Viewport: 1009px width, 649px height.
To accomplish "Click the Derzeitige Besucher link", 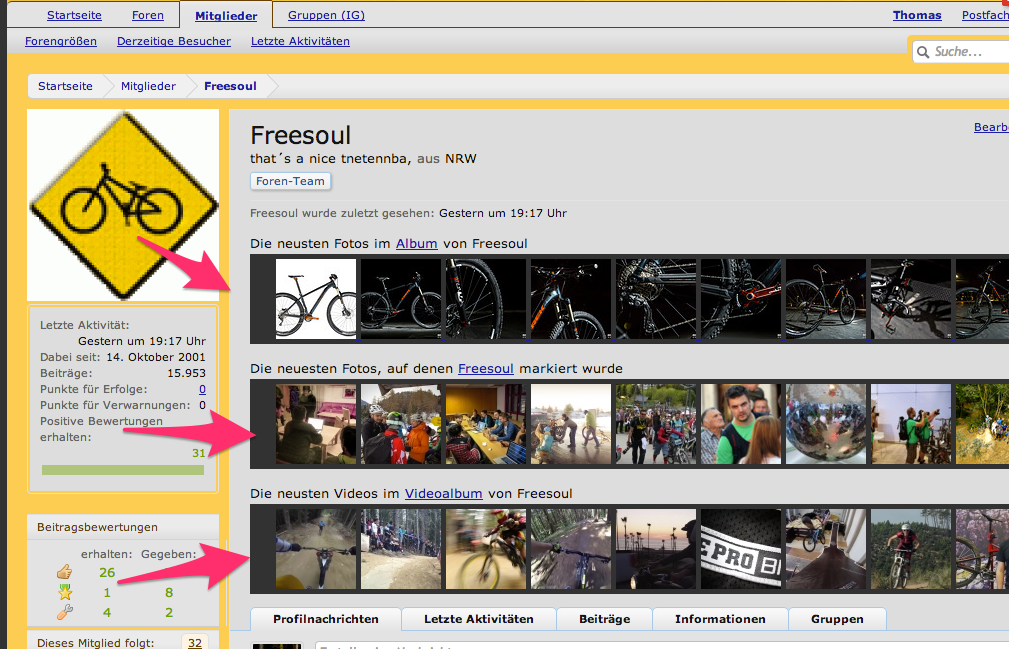I will [x=174, y=41].
